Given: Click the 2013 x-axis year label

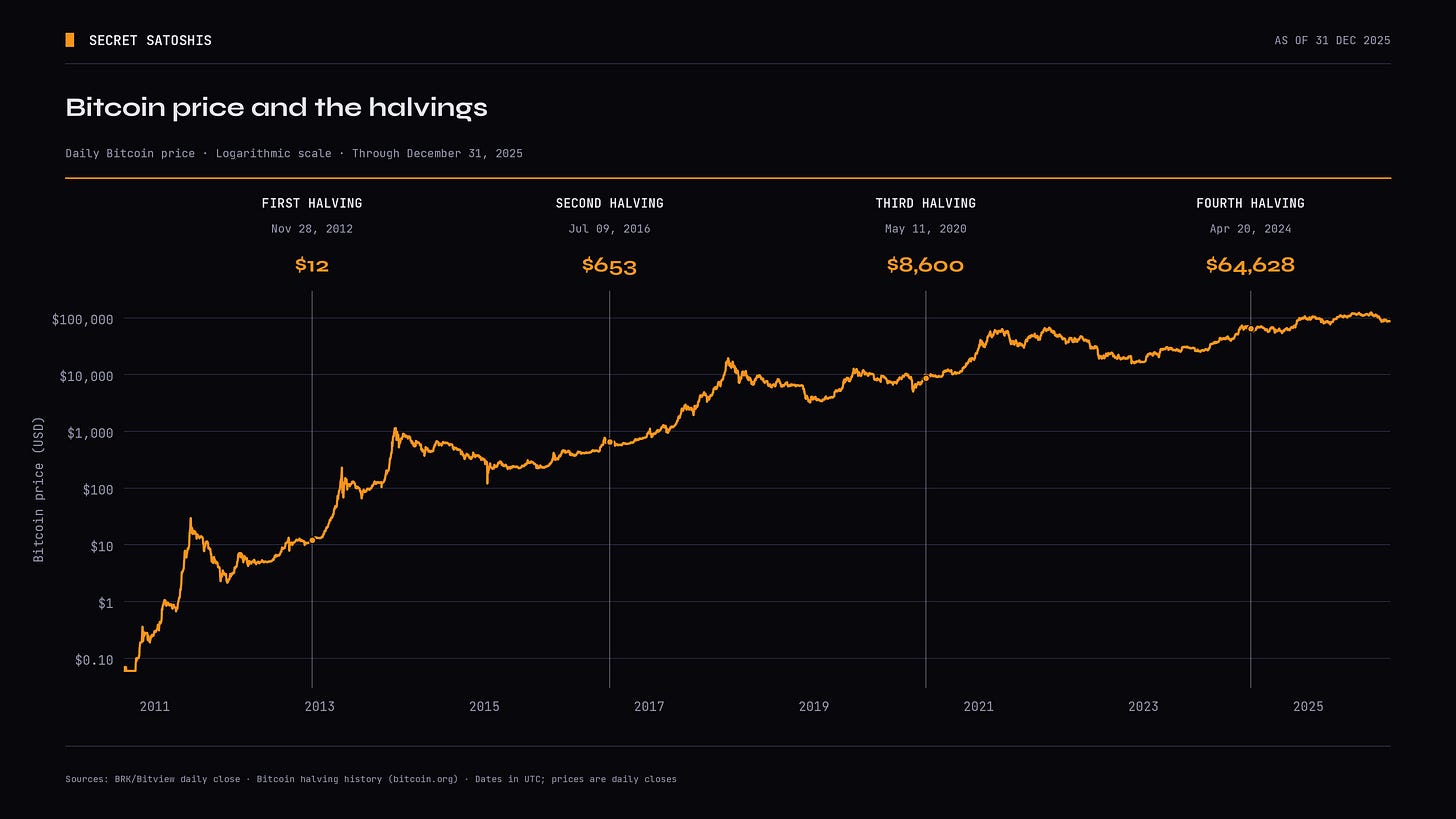Looking at the screenshot, I should point(320,706).
